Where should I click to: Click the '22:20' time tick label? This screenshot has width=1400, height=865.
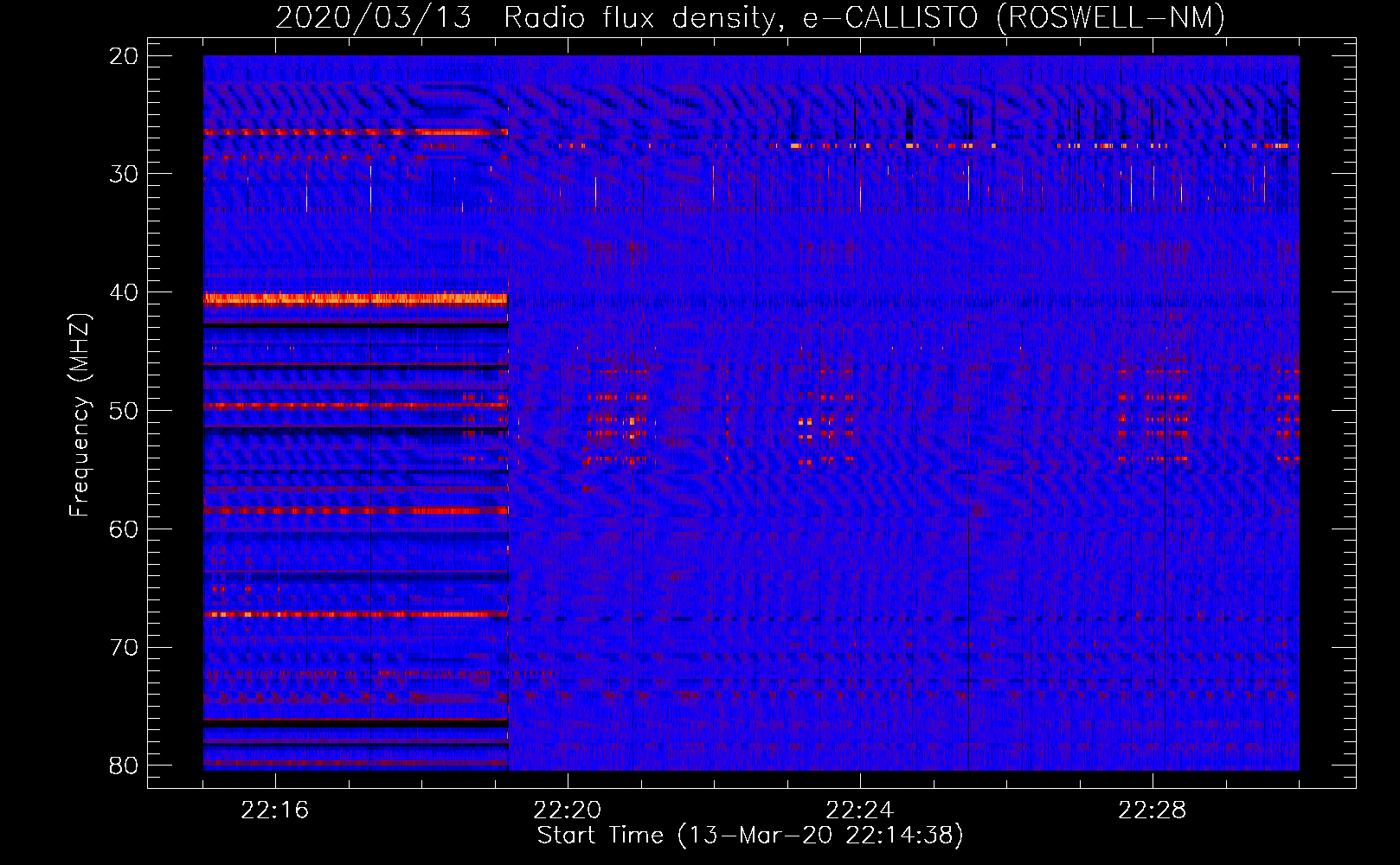[568, 811]
